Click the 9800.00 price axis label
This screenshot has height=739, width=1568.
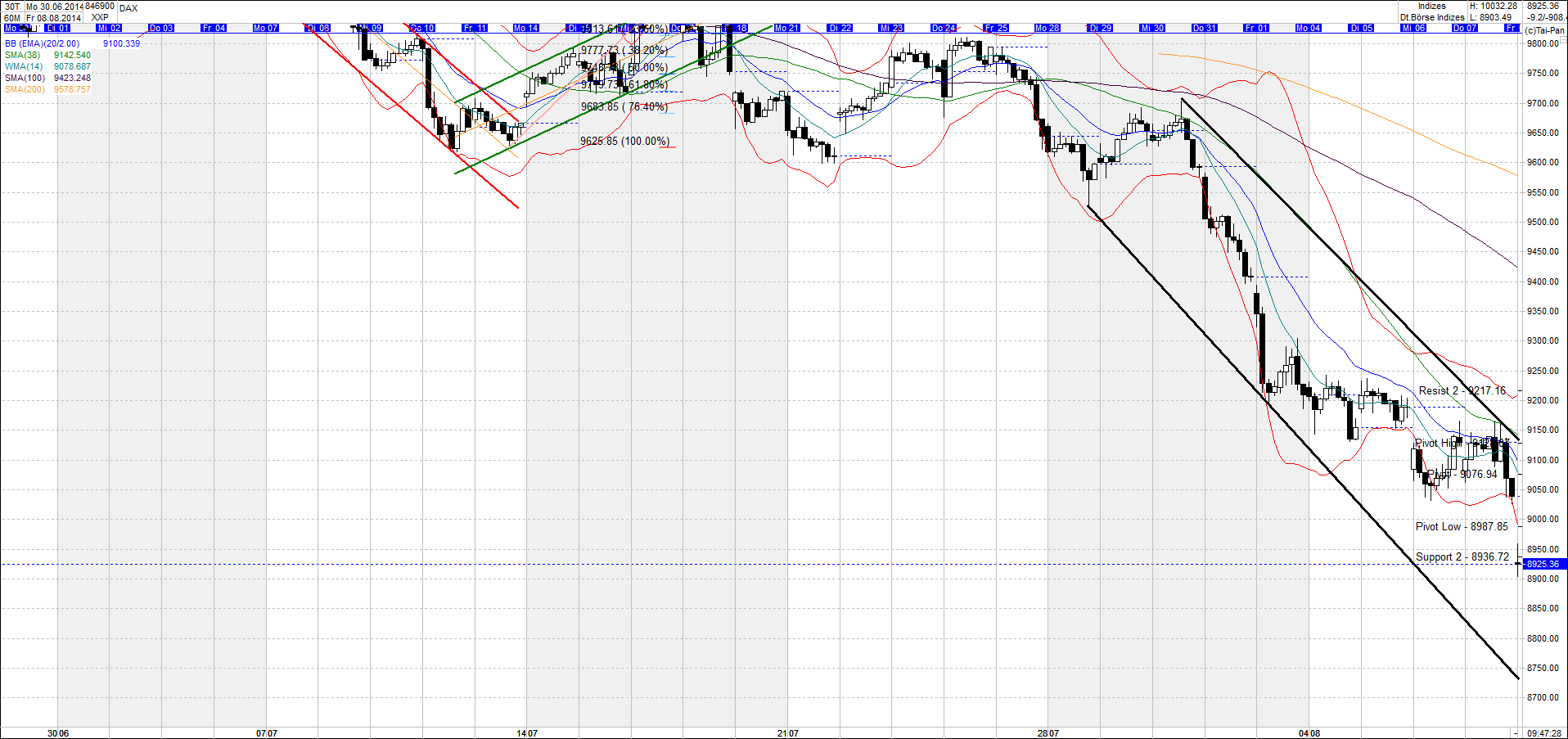[1543, 43]
